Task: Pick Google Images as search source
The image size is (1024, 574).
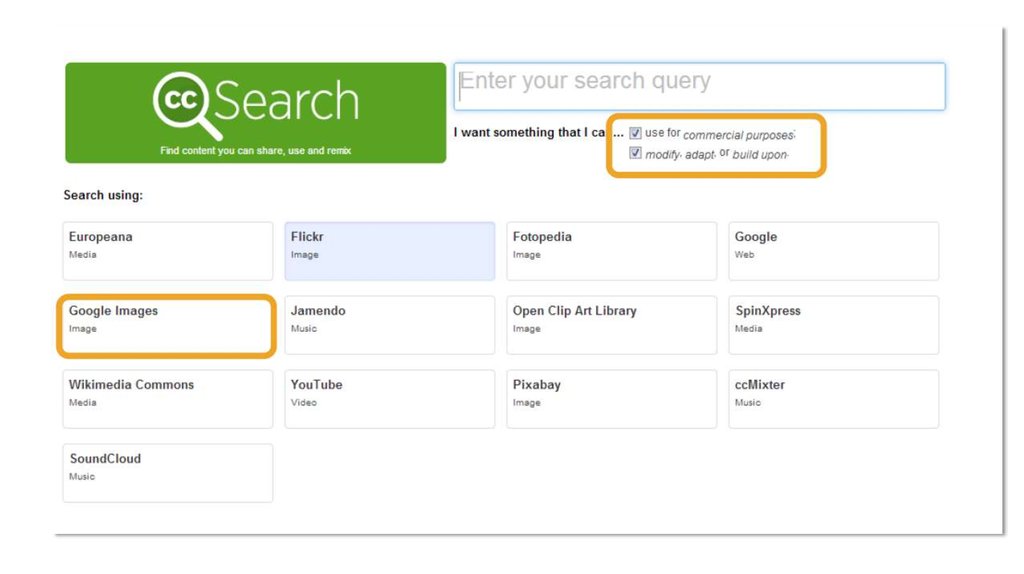Action: coord(166,325)
